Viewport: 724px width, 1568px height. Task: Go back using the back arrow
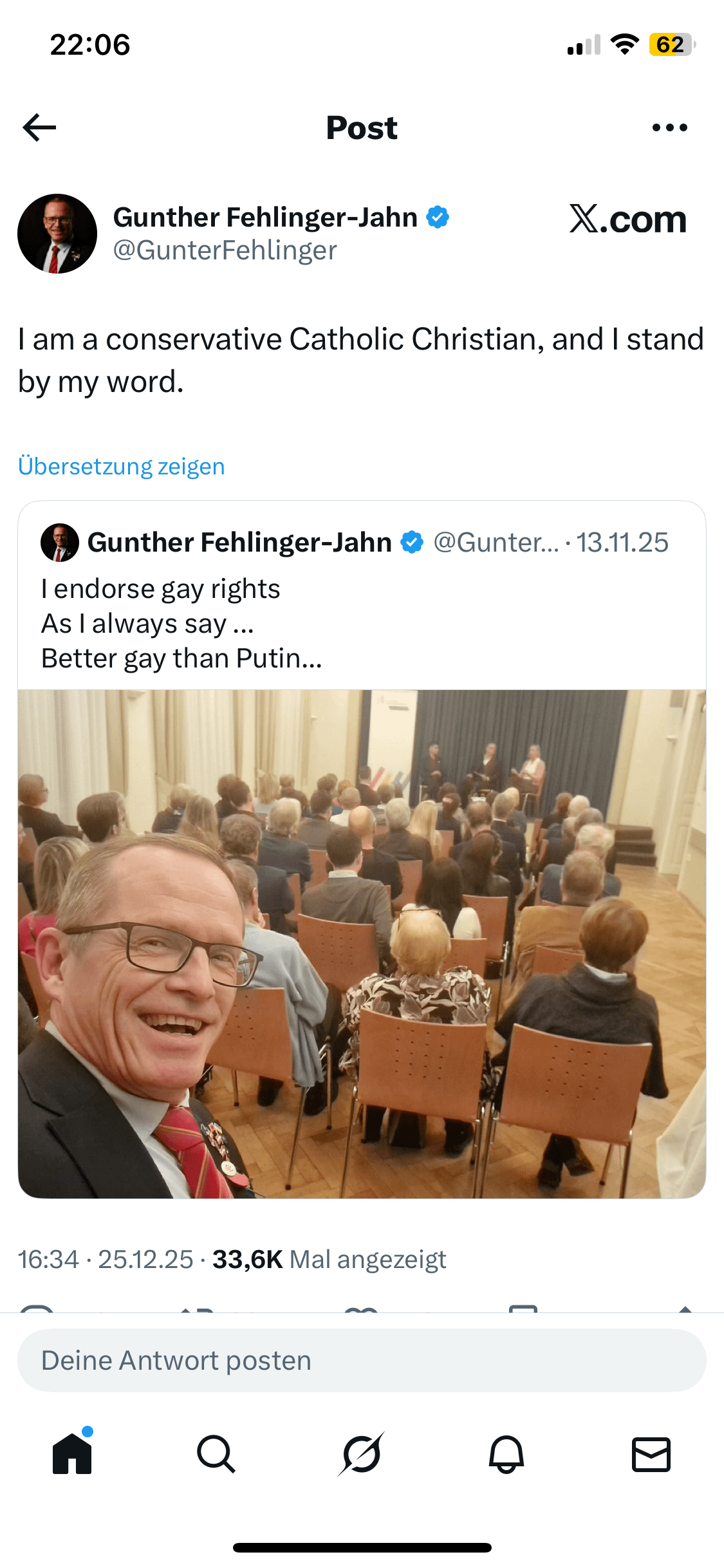(40, 127)
